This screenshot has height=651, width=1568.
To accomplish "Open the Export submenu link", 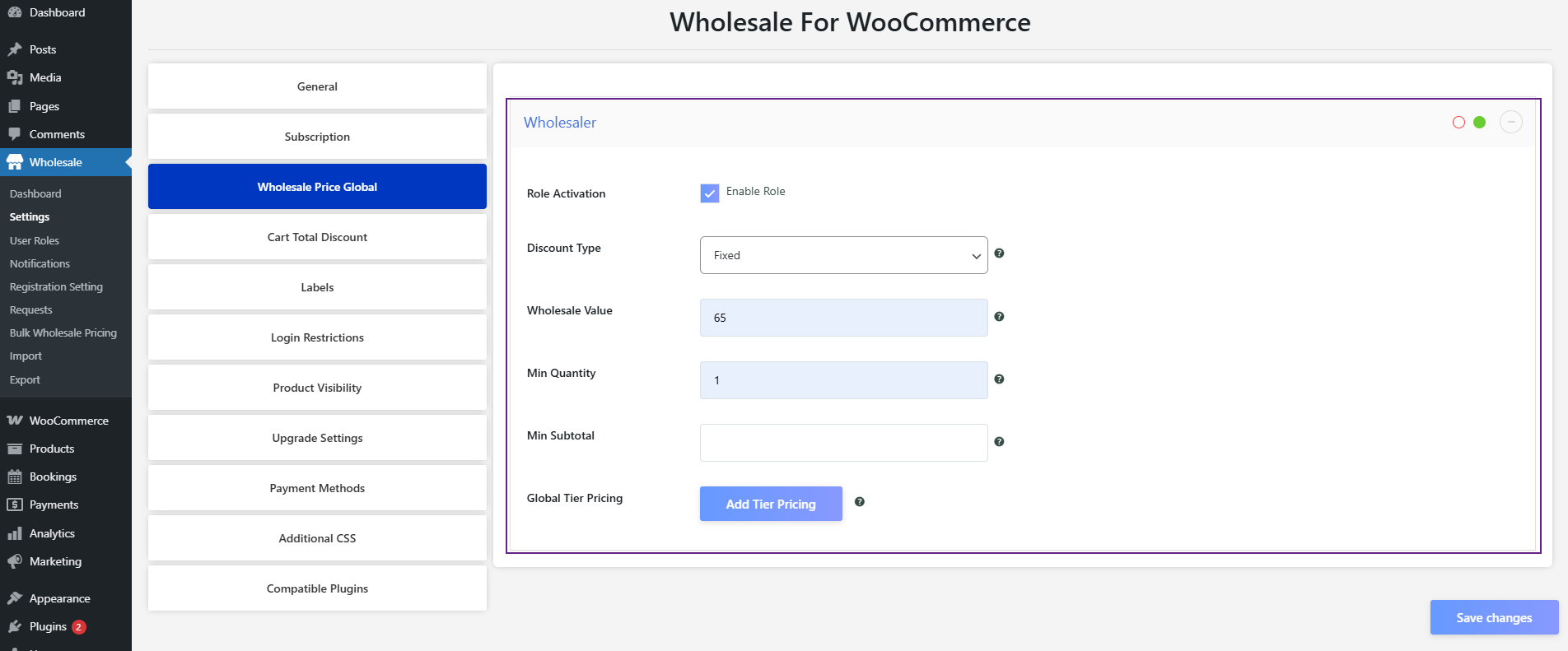I will coord(25,379).
